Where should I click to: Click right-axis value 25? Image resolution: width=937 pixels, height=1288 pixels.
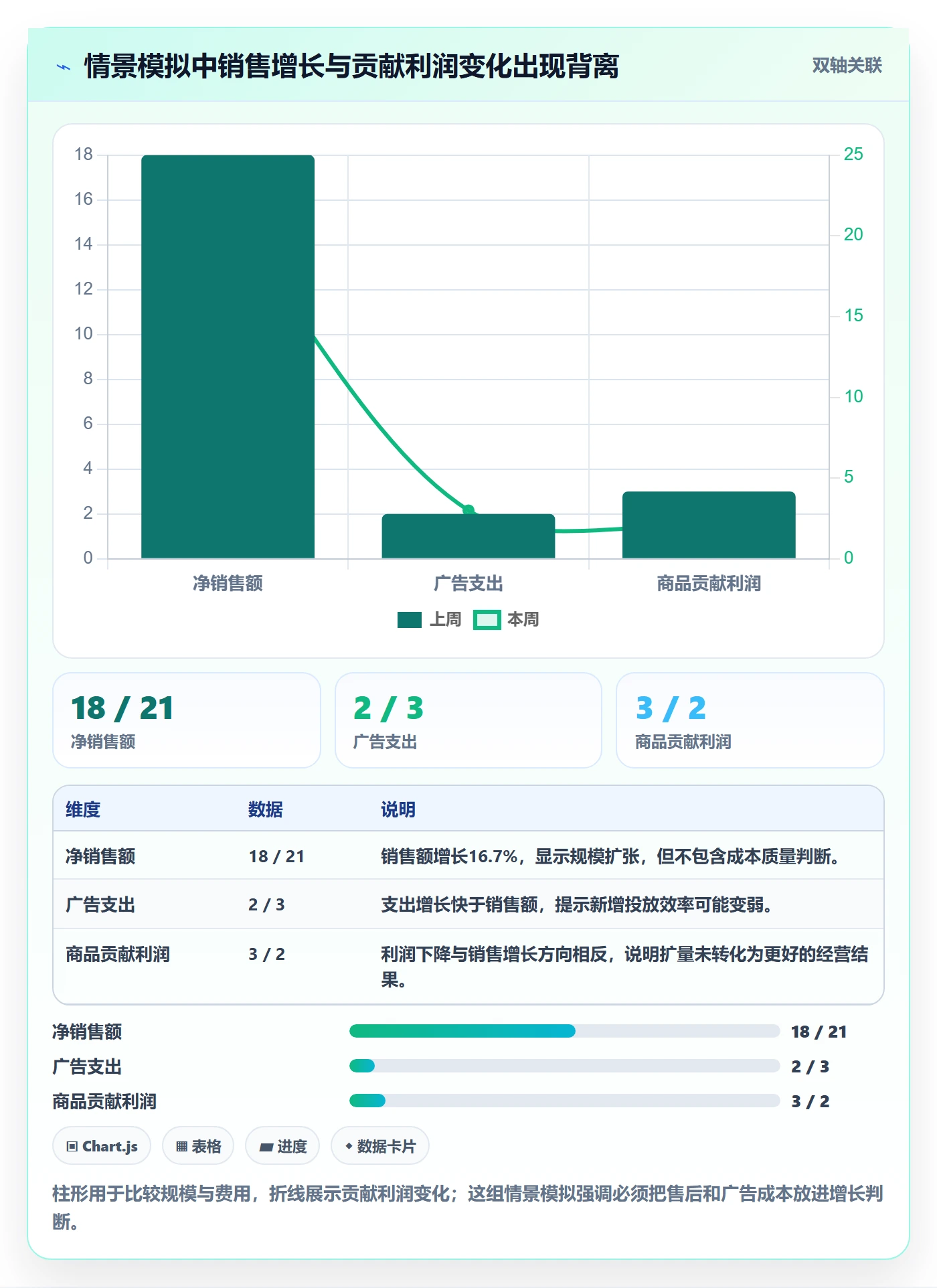pyautogui.click(x=853, y=154)
